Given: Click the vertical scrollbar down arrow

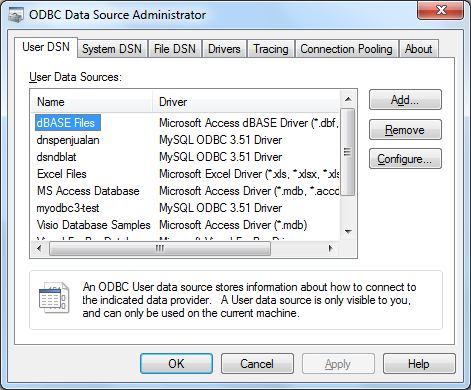Looking at the screenshot, I should tap(348, 231).
